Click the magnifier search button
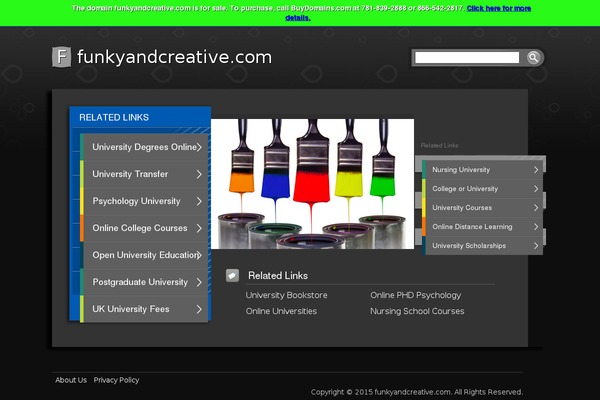This screenshot has width=600, height=400. click(x=533, y=58)
